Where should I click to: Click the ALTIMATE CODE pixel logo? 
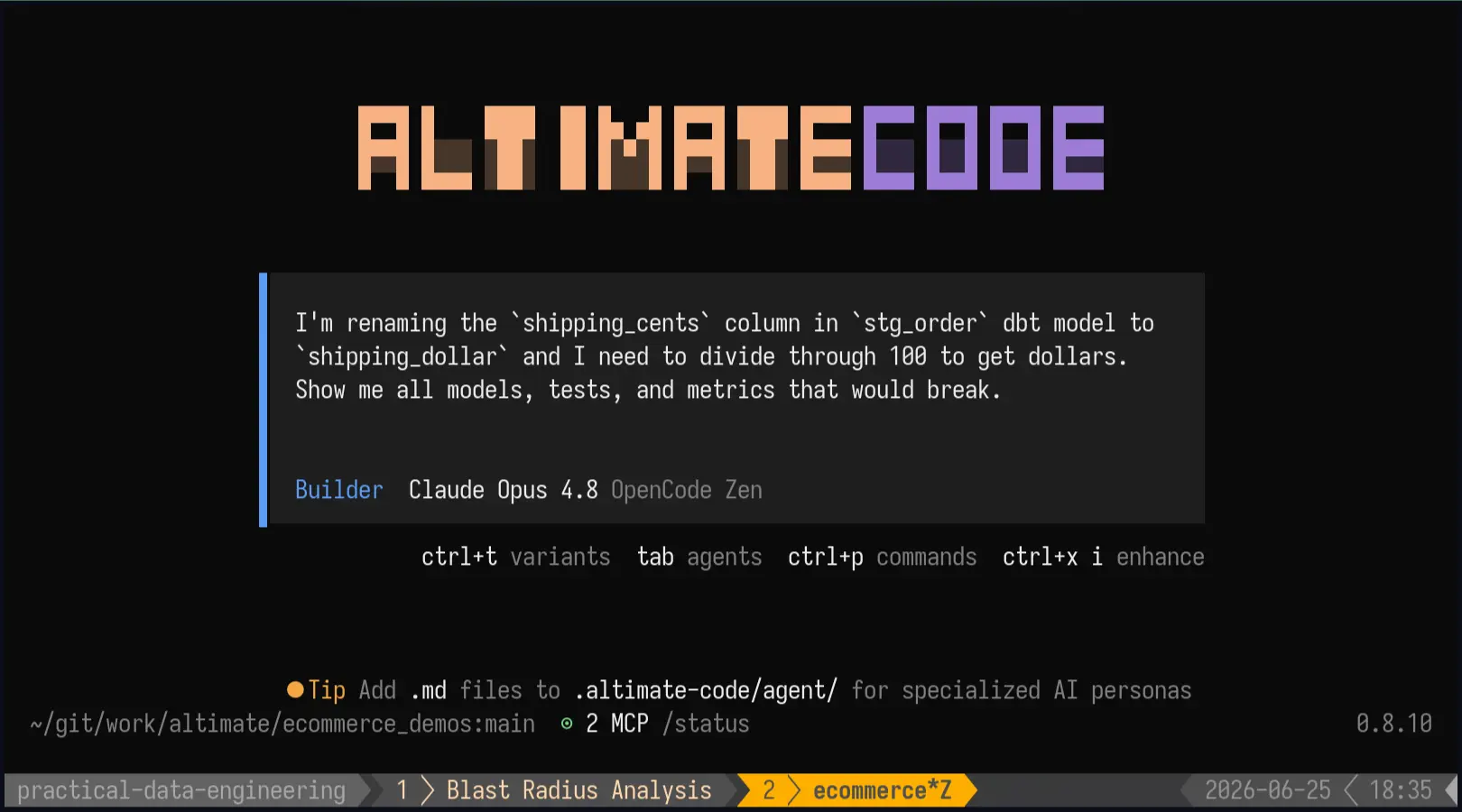[731, 148]
